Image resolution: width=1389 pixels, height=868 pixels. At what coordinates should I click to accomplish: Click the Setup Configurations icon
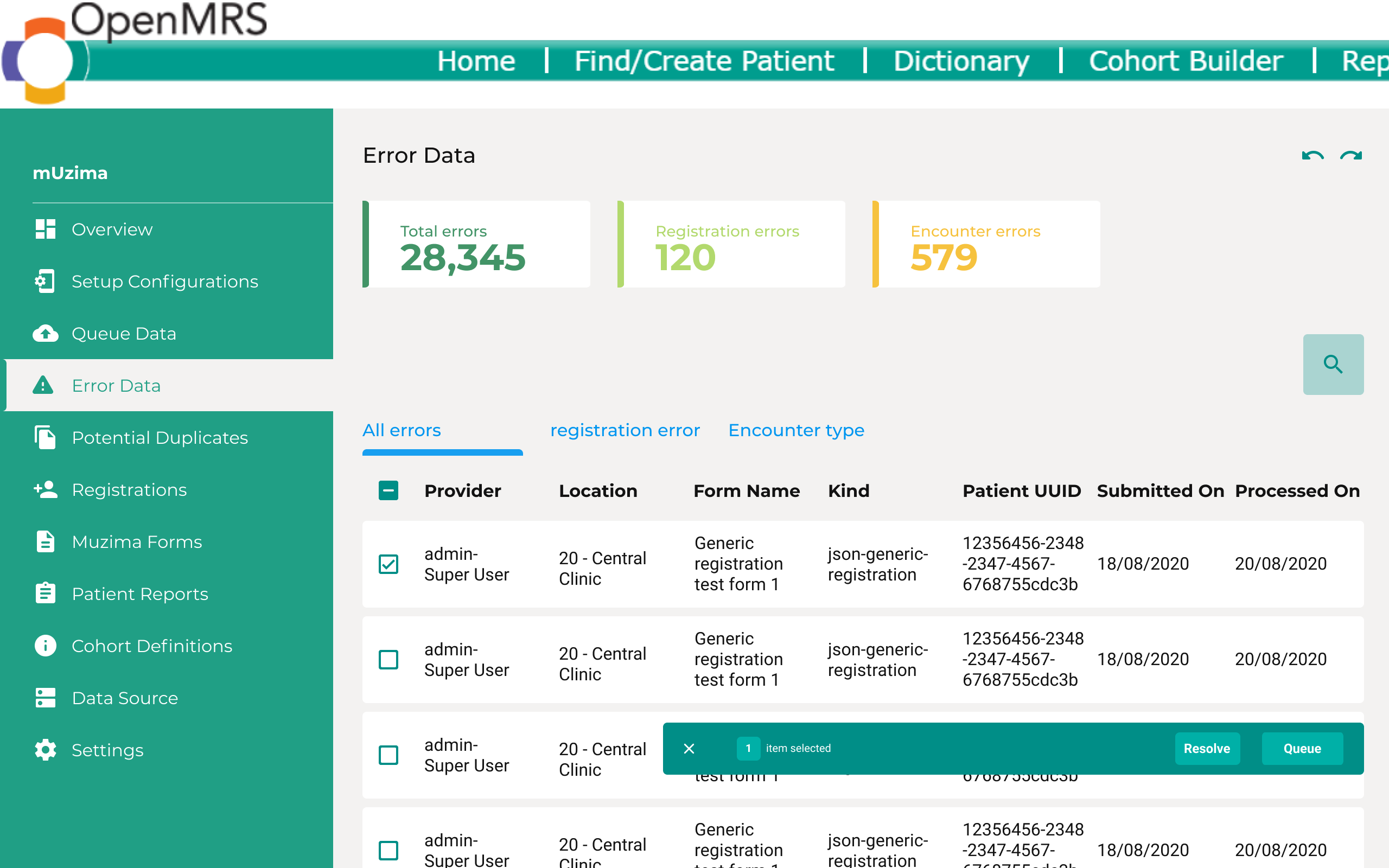46,282
